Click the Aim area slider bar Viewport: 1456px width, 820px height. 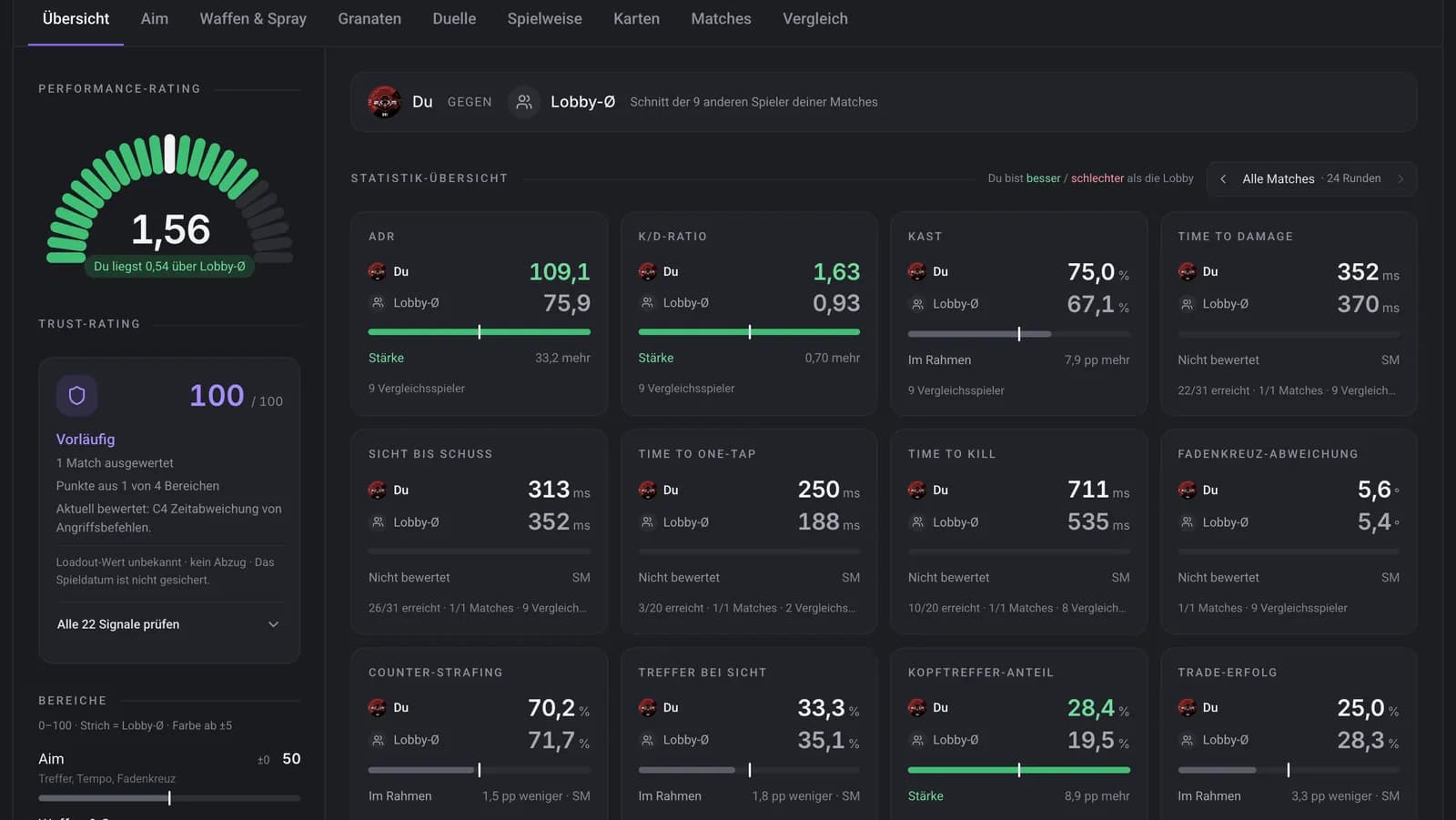click(x=169, y=798)
